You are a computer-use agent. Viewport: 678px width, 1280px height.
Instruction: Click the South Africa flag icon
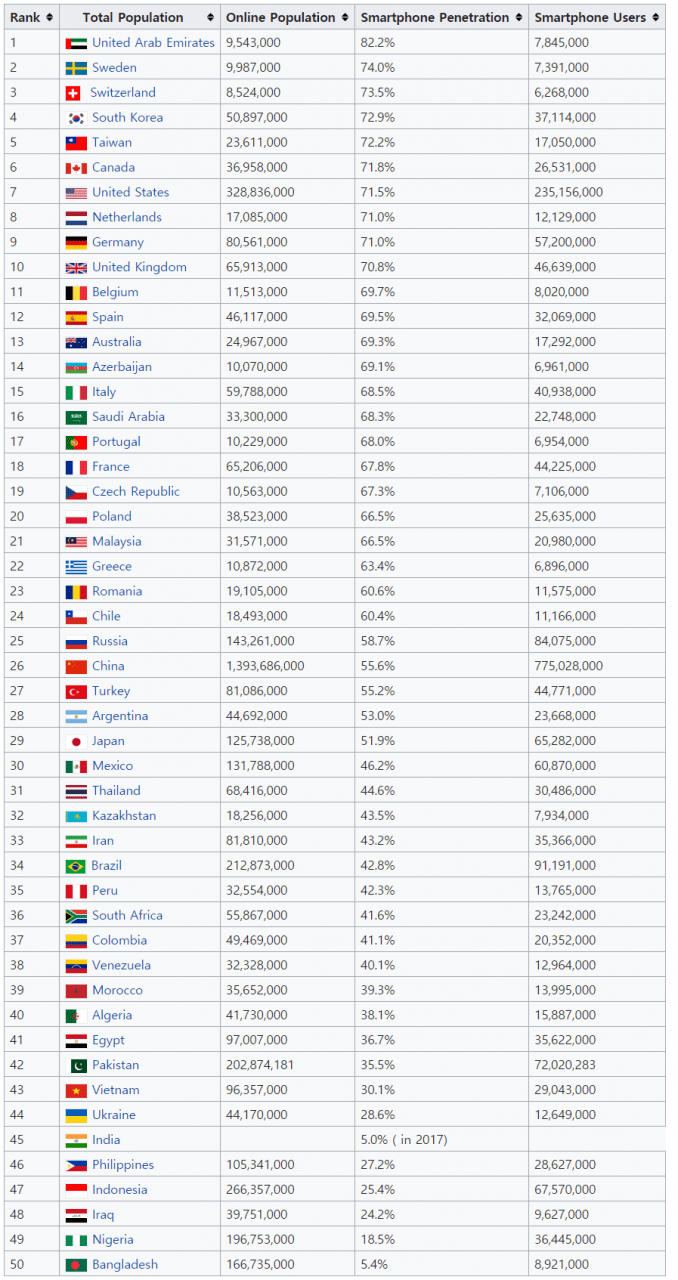point(76,916)
